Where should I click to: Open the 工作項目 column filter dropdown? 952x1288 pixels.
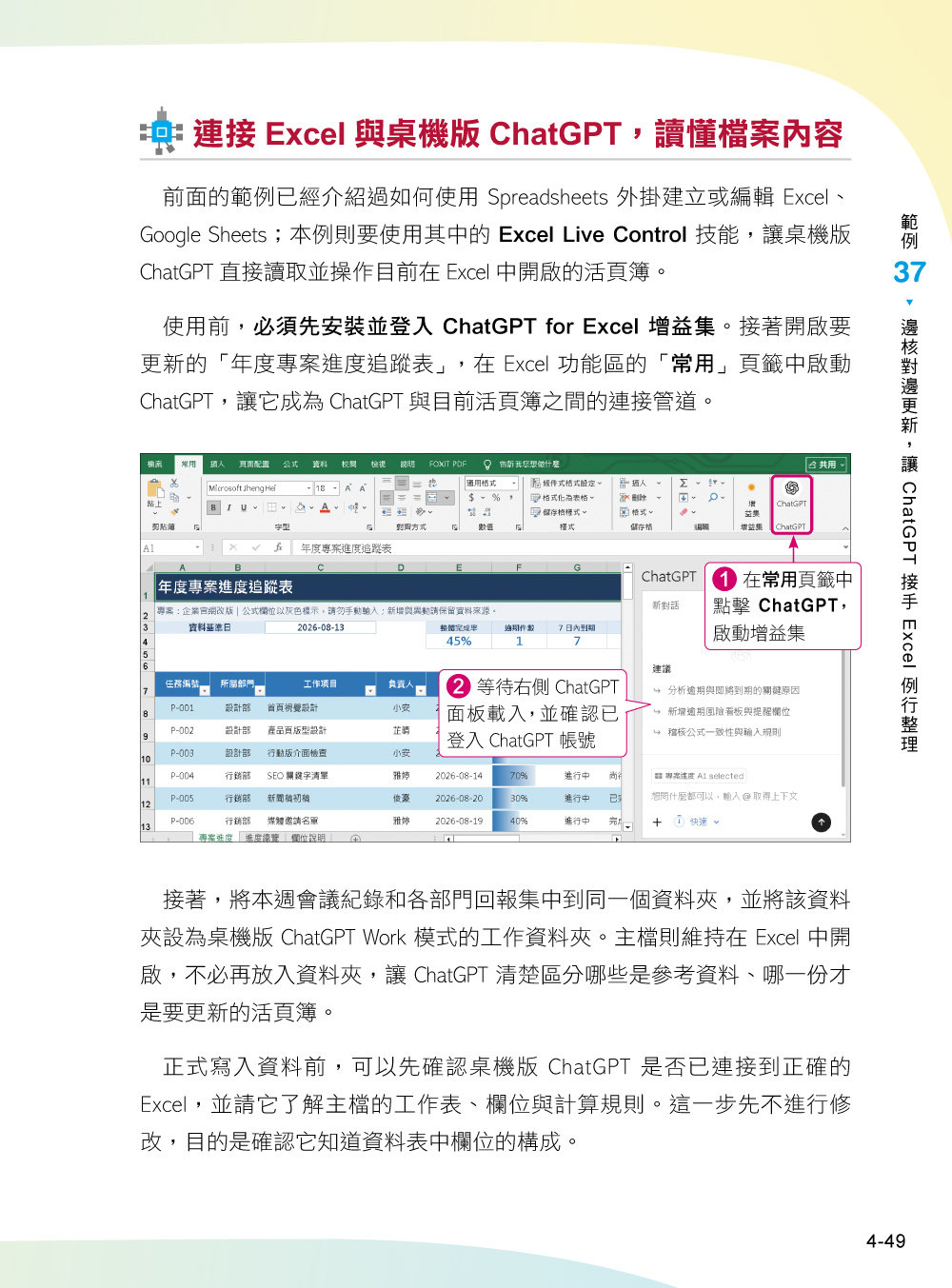(x=371, y=690)
